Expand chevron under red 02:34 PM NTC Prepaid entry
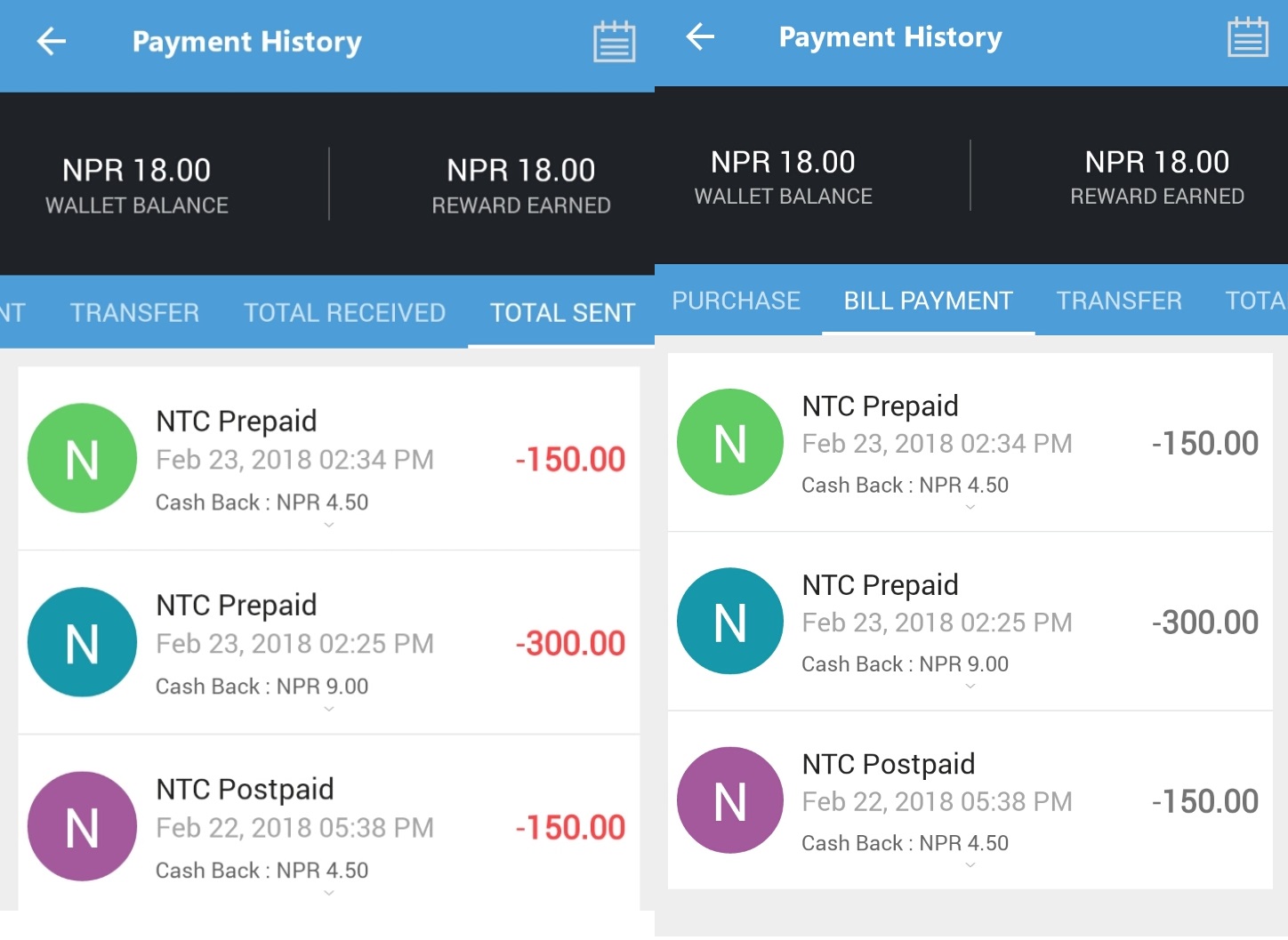 pos(329,525)
